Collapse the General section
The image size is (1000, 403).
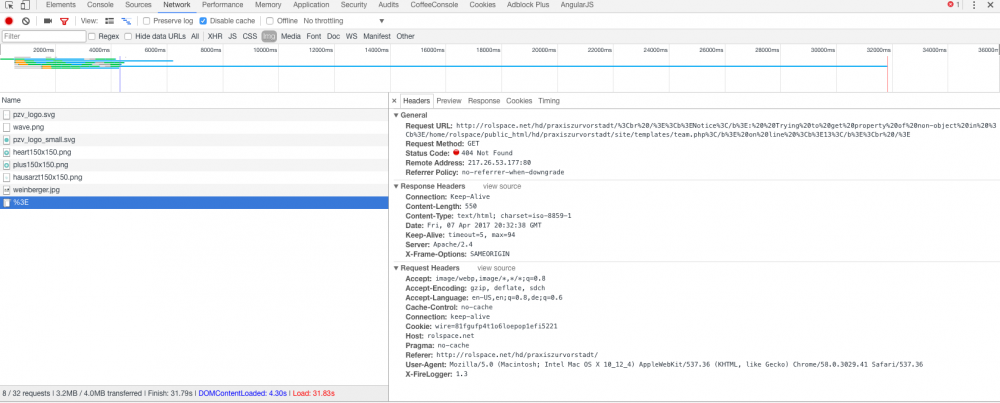pos(397,116)
